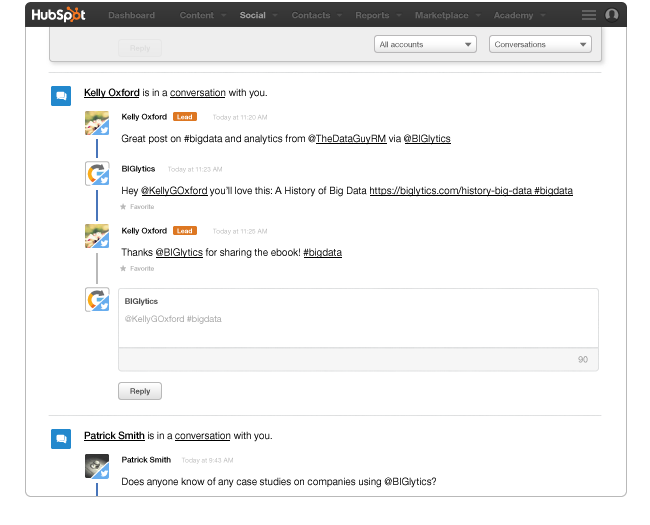The height and width of the screenshot is (525, 650).
Task: Click BIGlytics avatar beside the reply box
Action: [97, 299]
